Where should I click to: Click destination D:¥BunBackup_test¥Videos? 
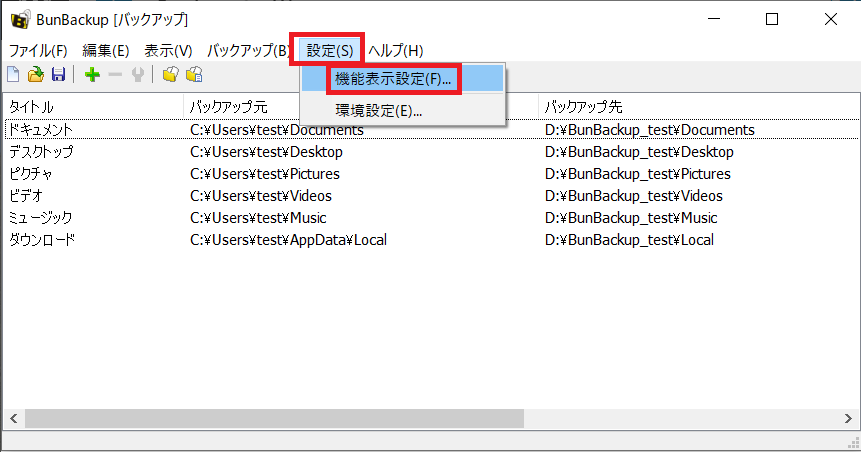click(634, 196)
